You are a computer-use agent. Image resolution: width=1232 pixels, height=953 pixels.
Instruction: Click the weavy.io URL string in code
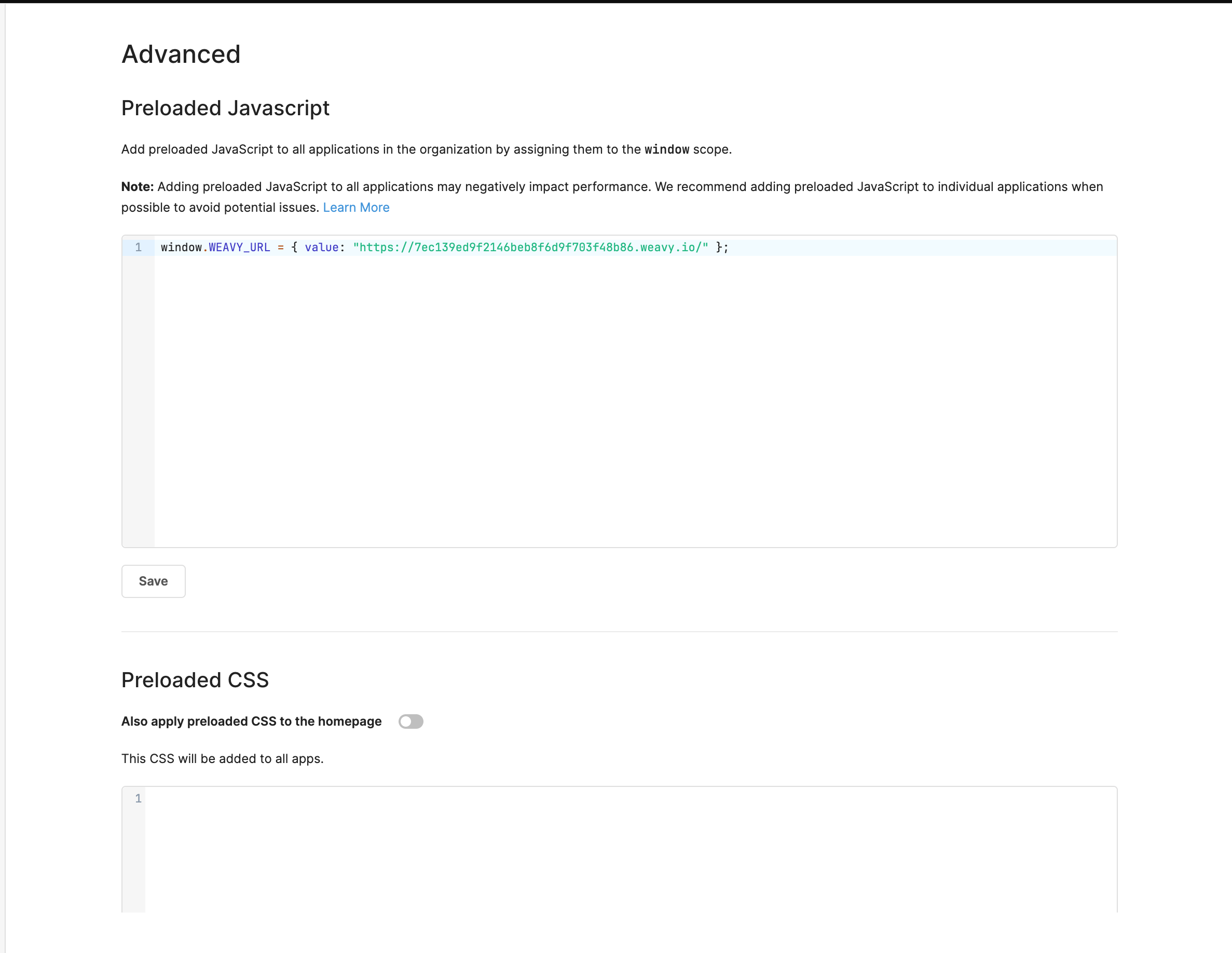pyautogui.click(x=530, y=247)
